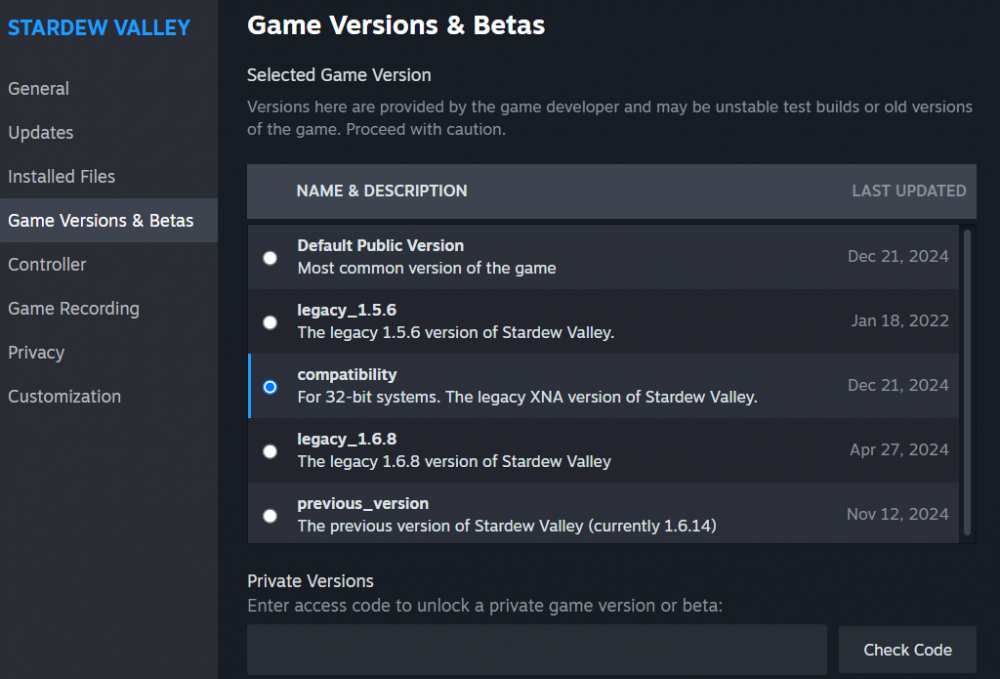The height and width of the screenshot is (679, 1000).
Task: Switch to the Updates section
Action: [41, 133]
